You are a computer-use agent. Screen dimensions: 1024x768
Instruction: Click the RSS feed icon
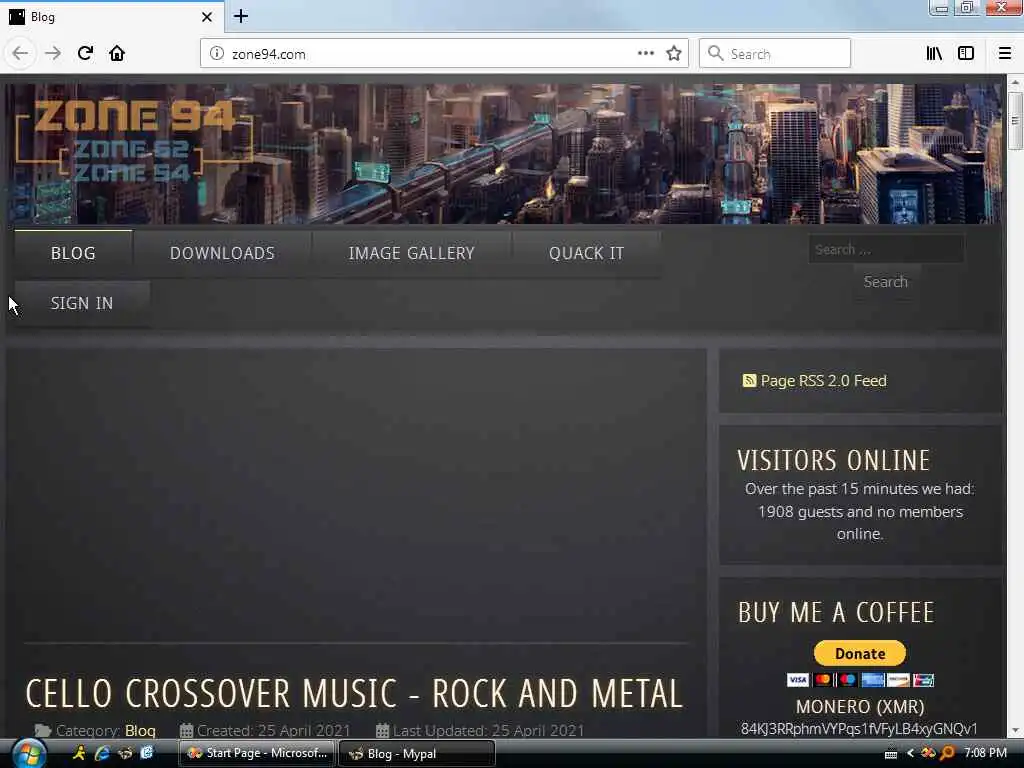pos(749,380)
